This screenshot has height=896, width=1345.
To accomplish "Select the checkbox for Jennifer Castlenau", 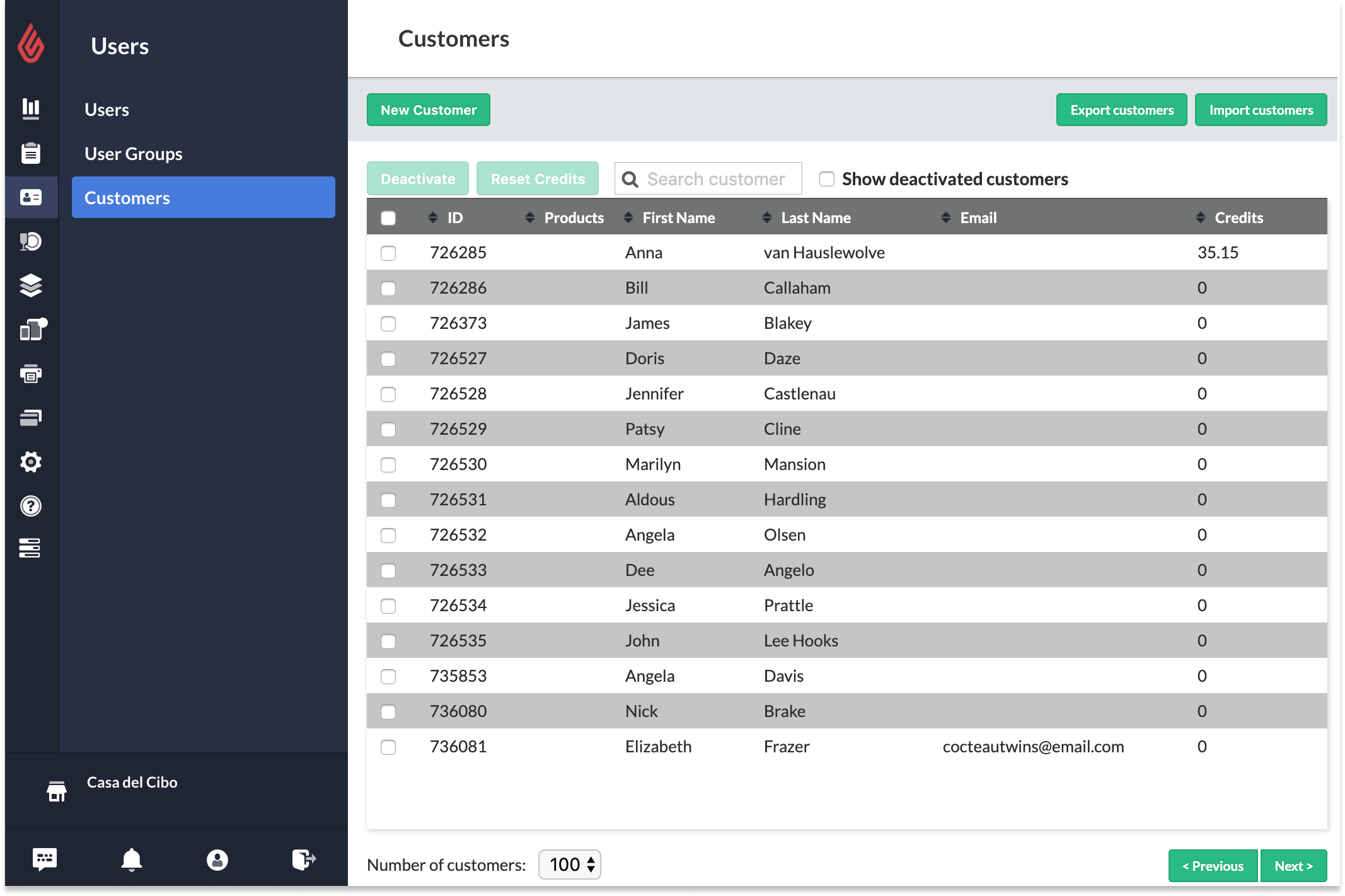I will coord(388,394).
